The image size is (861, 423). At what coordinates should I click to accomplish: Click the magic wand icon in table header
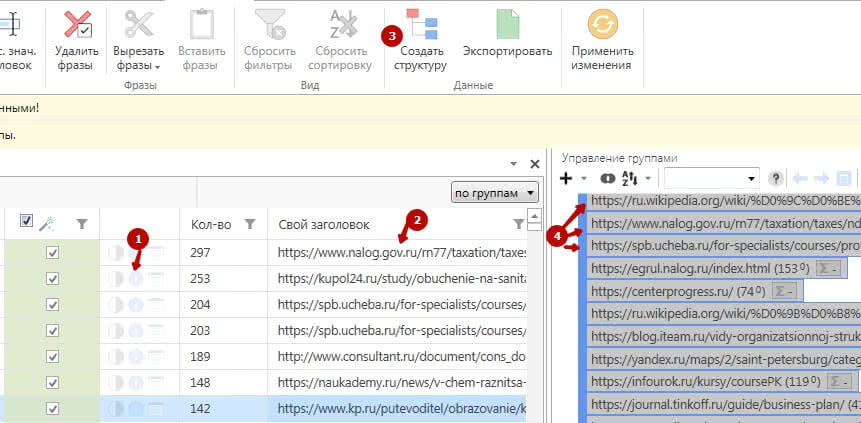point(46,222)
